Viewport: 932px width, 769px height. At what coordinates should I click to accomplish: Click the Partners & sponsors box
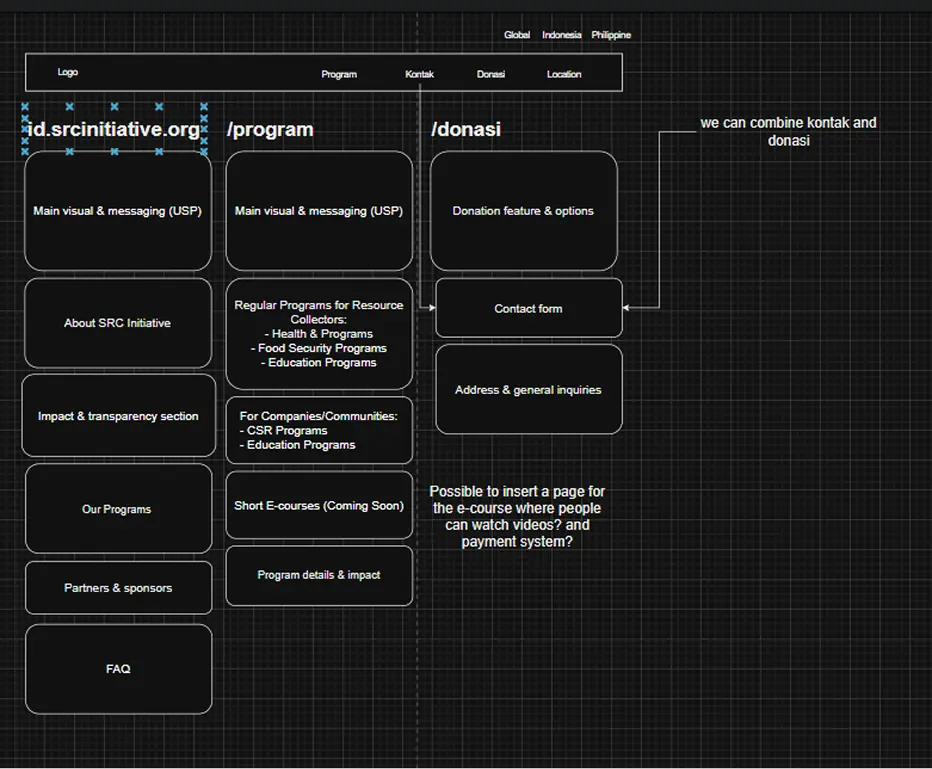click(117, 587)
